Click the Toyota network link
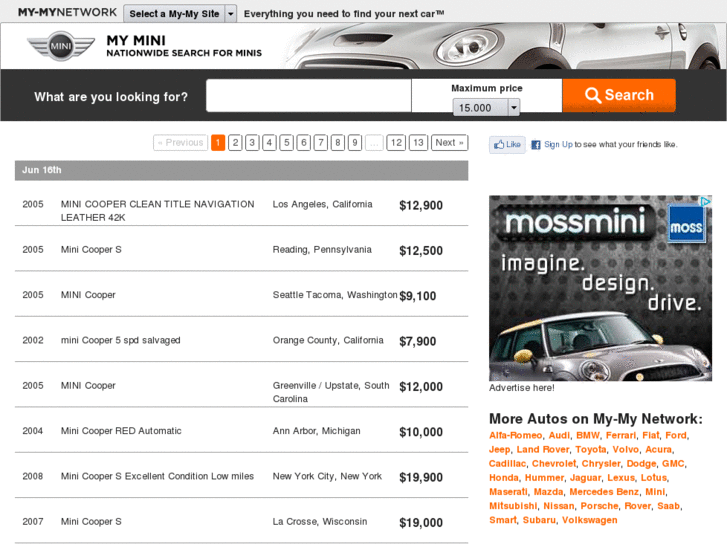This screenshot has width=727, height=545. 591,449
